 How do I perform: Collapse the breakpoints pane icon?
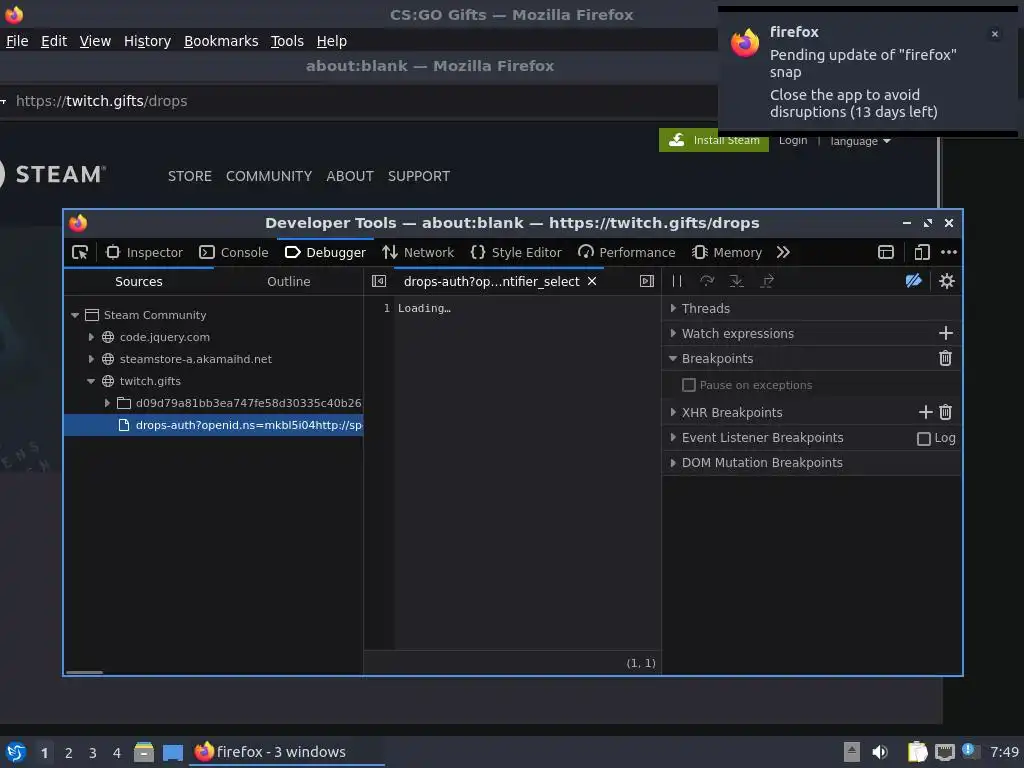pos(647,281)
